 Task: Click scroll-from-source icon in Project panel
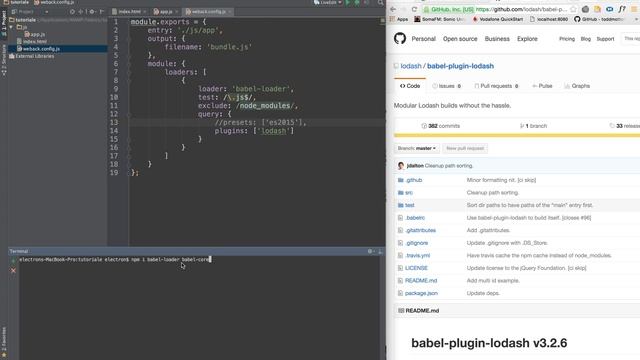(x=72, y=12)
